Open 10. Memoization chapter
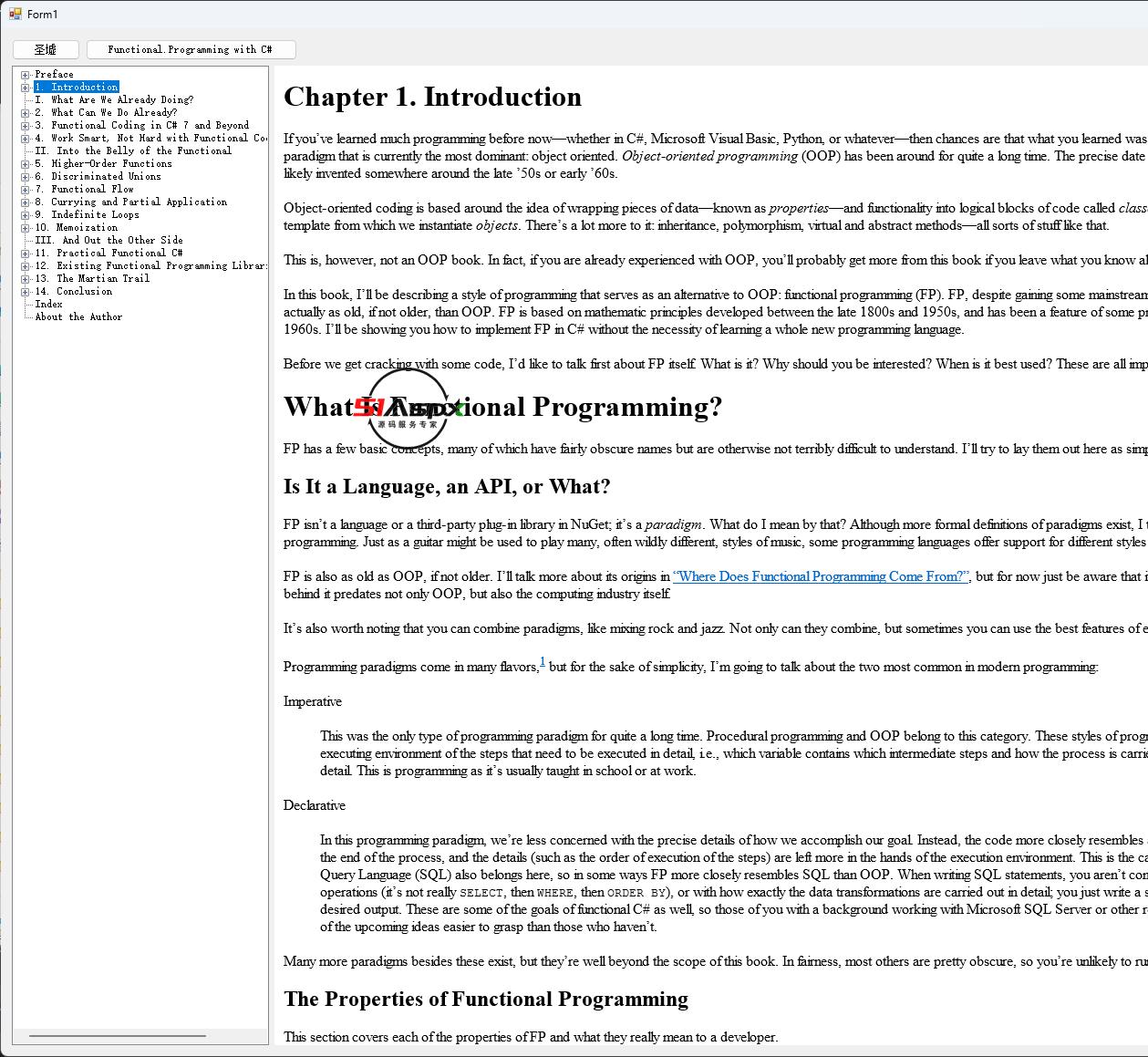1148x1057 pixels. coord(77,228)
